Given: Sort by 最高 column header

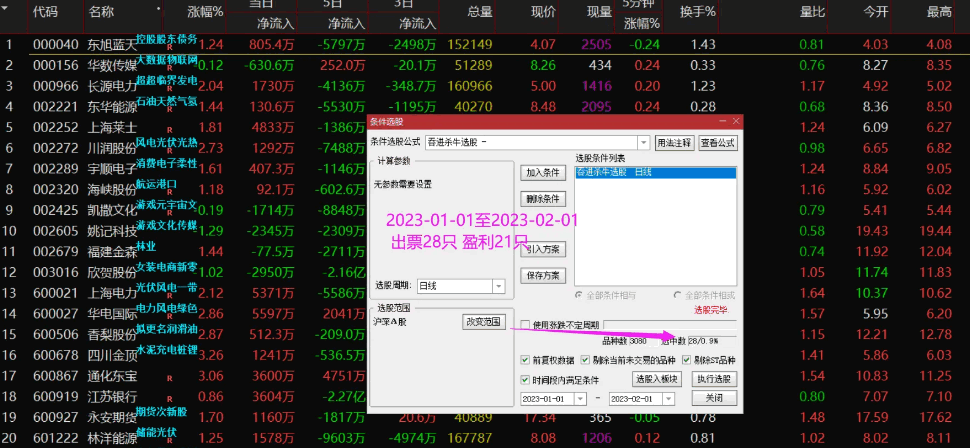Looking at the screenshot, I should pyautogui.click(x=939, y=11).
